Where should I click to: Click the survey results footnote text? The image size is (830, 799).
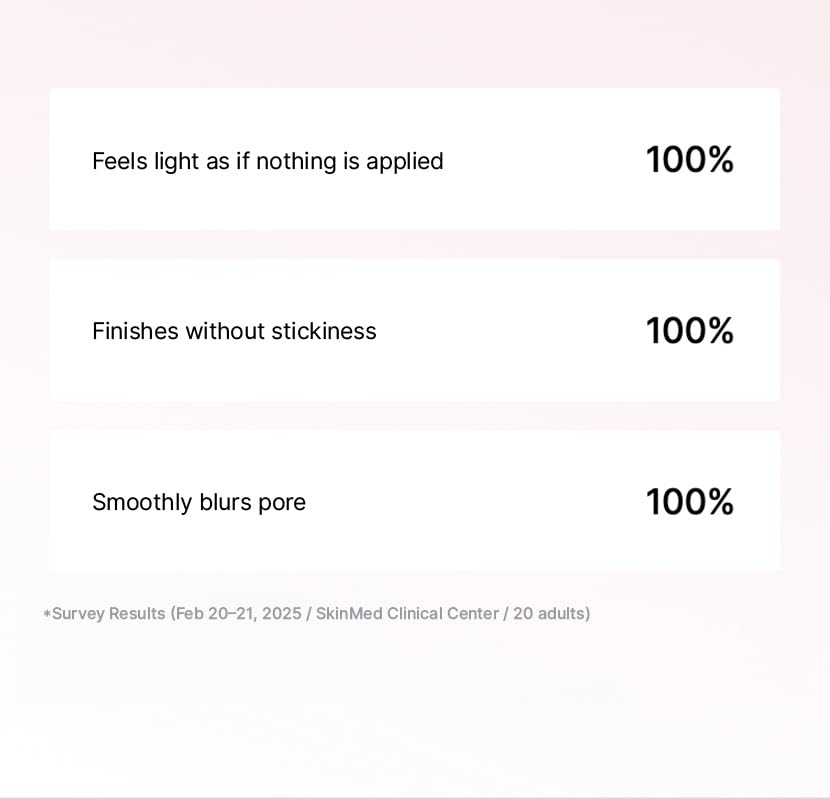(x=317, y=614)
